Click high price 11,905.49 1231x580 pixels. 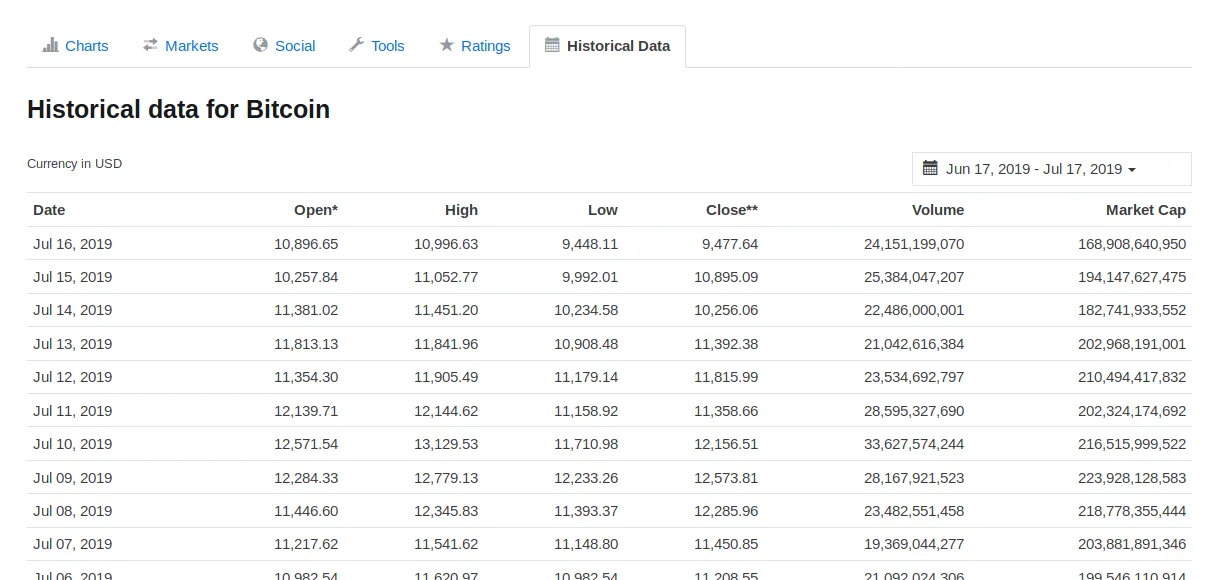point(446,377)
